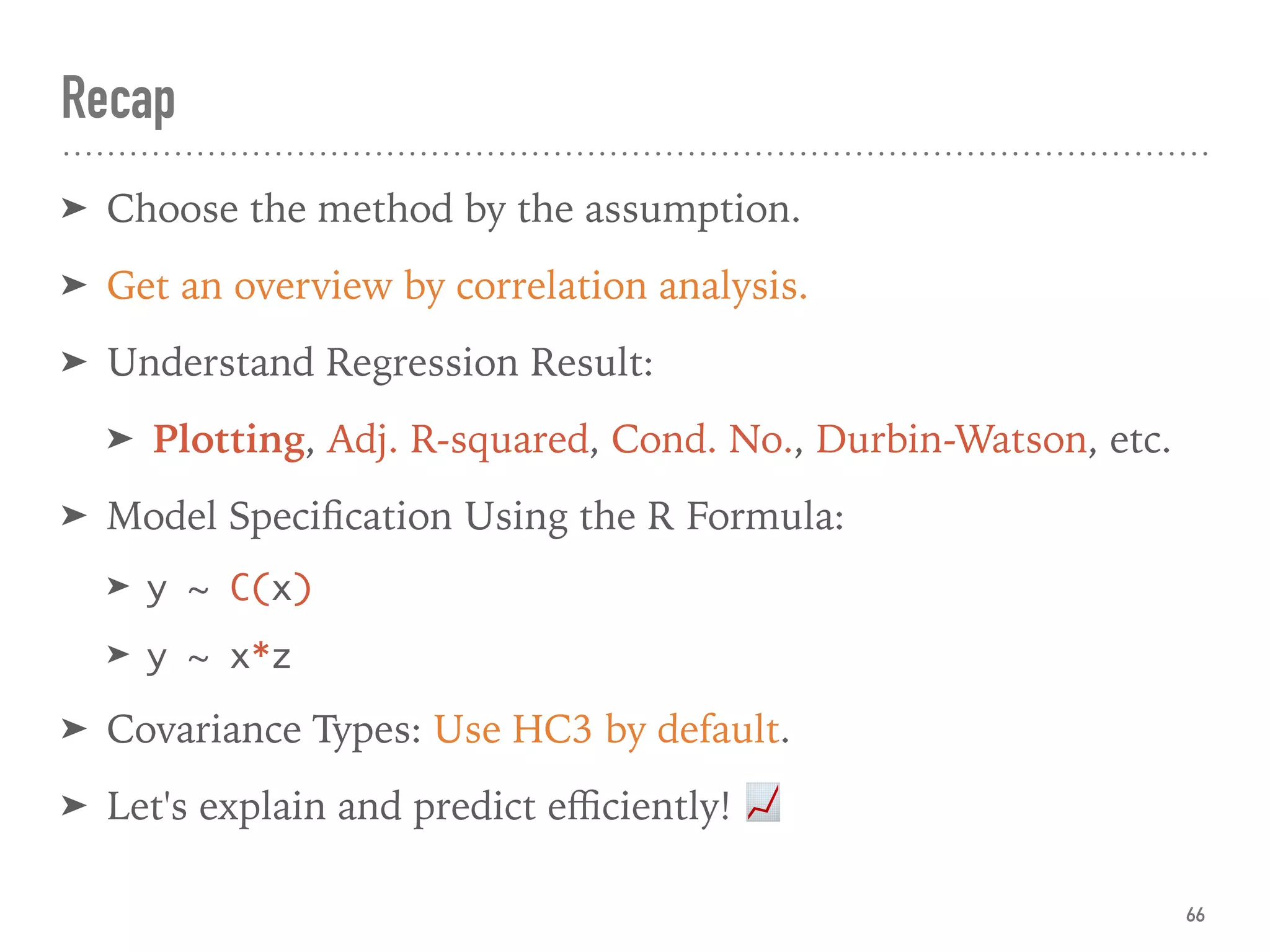Viewport: 1270px width, 952px height.
Task: Click the arrow bullet before 'Covariance Types'
Action: tap(74, 729)
